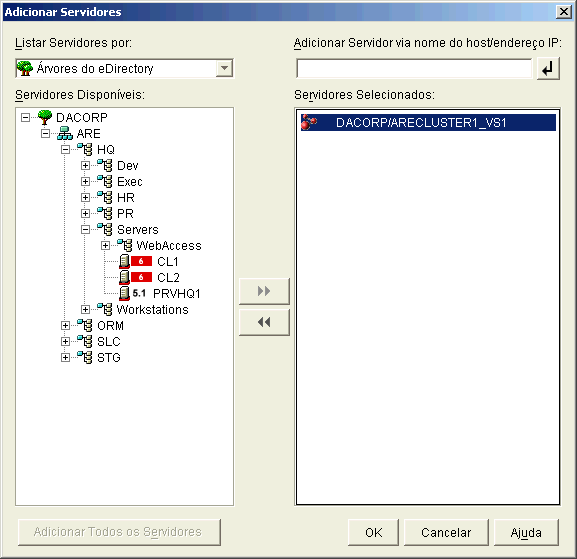Click the eDirectory trees icon in combo box
577x559 pixels.
coord(25,68)
